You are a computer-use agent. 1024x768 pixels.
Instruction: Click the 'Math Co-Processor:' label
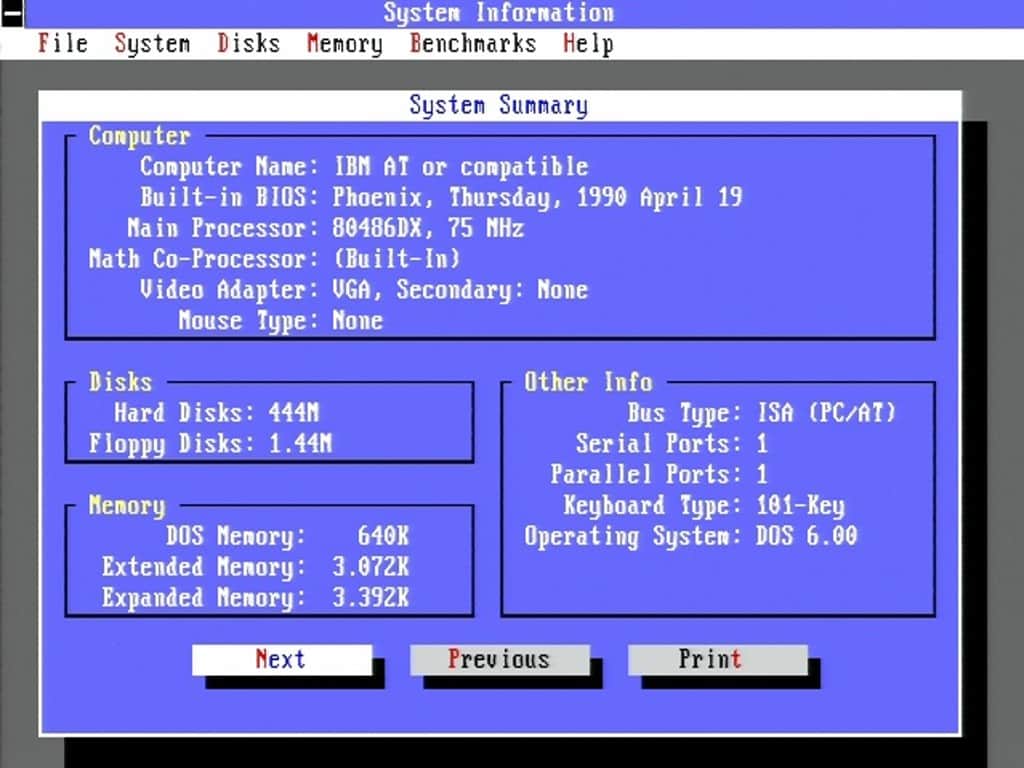tap(204, 259)
